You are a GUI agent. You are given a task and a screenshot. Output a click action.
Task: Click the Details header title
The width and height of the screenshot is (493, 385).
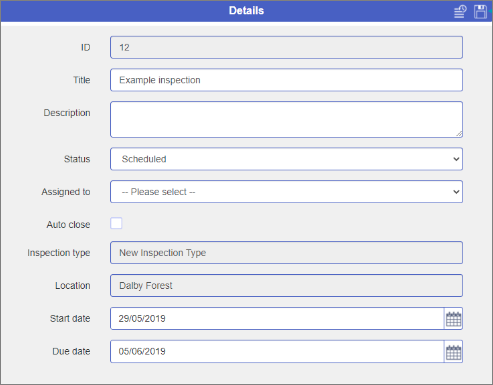click(x=246, y=11)
